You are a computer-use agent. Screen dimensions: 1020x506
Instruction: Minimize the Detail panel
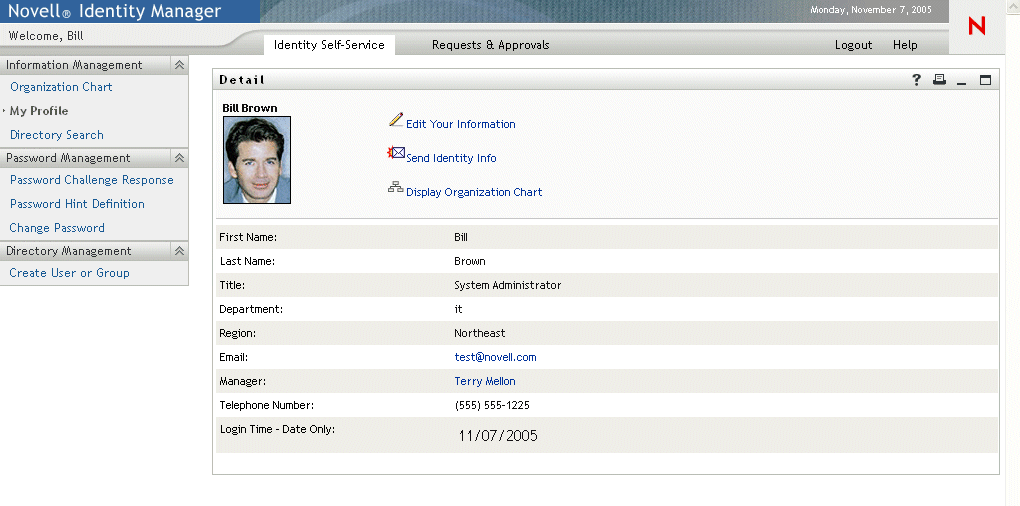click(x=962, y=81)
